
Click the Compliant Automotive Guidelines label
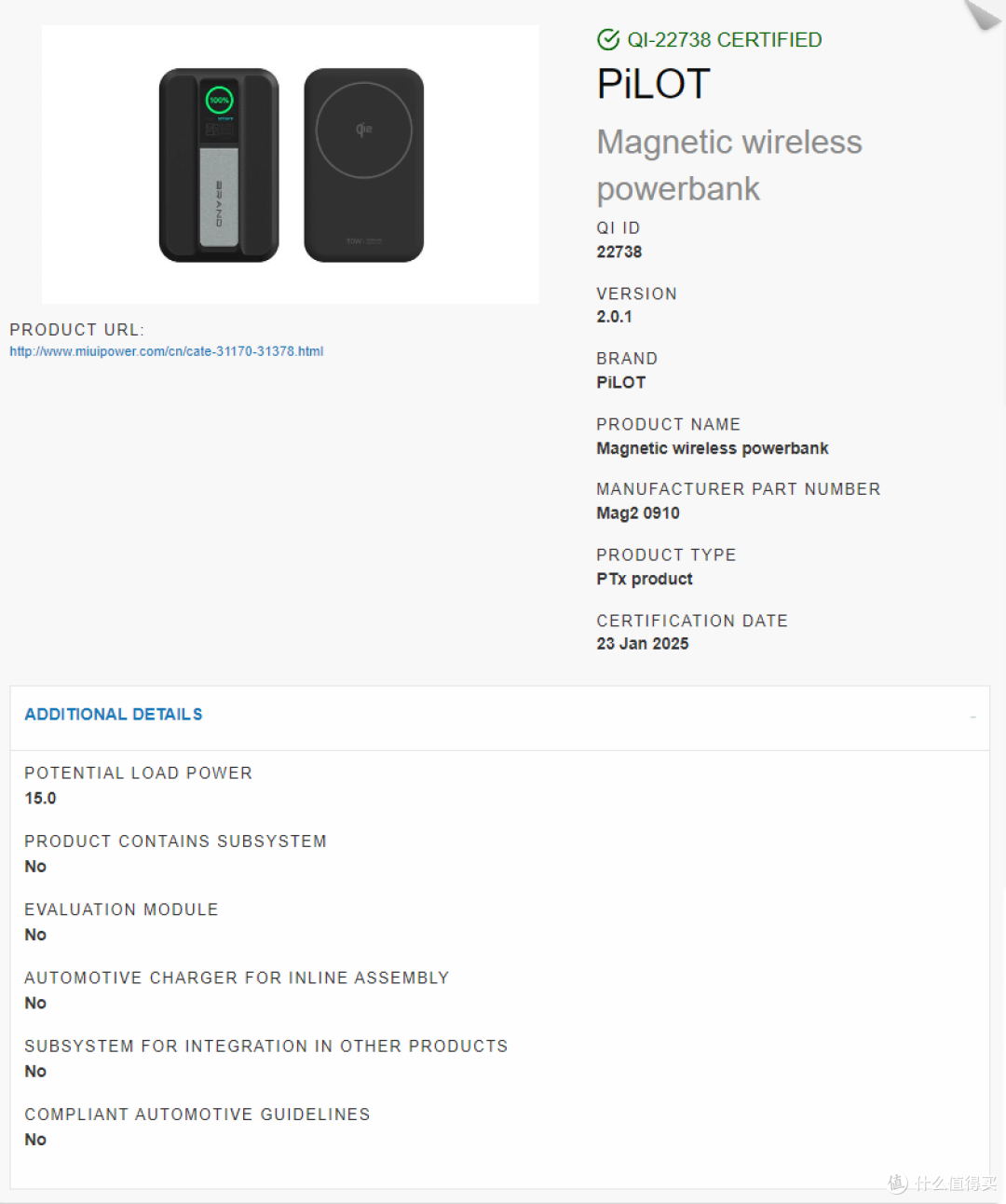click(197, 1115)
